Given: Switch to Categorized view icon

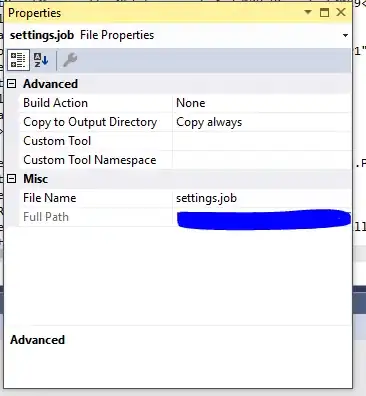Looking at the screenshot, I should tap(18, 60).
